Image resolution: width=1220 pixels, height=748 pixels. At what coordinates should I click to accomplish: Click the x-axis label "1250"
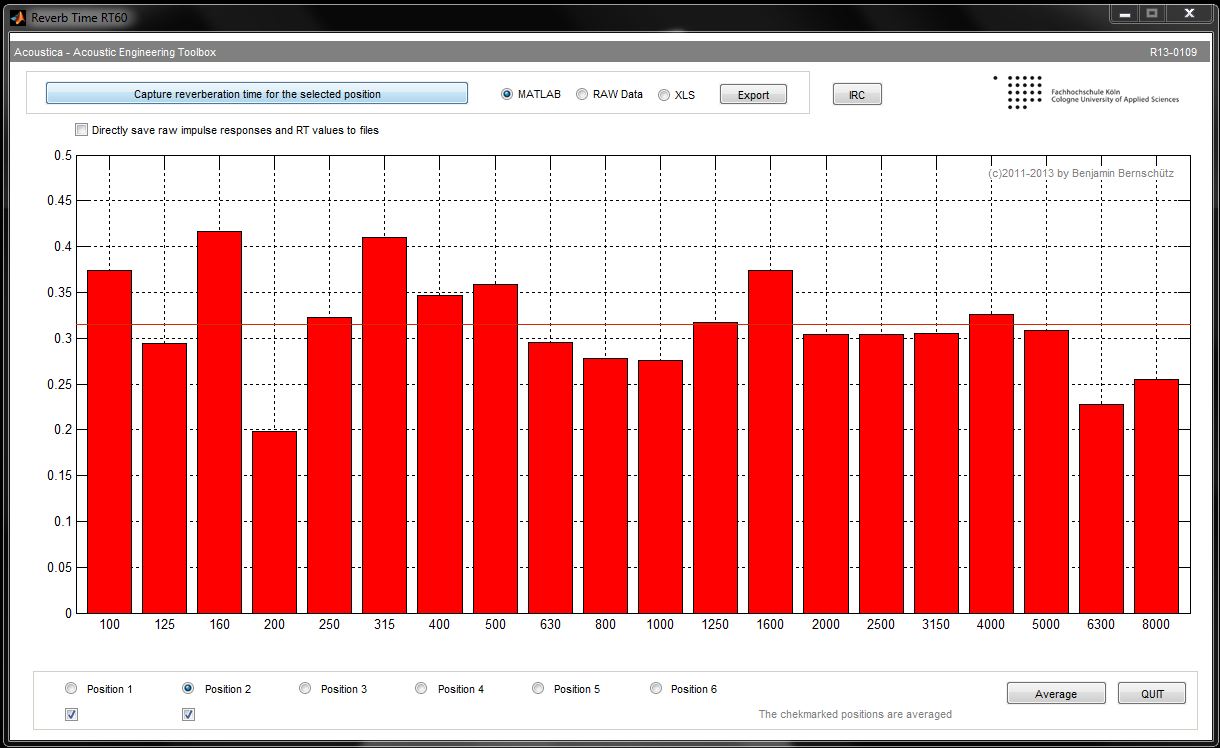(715, 625)
